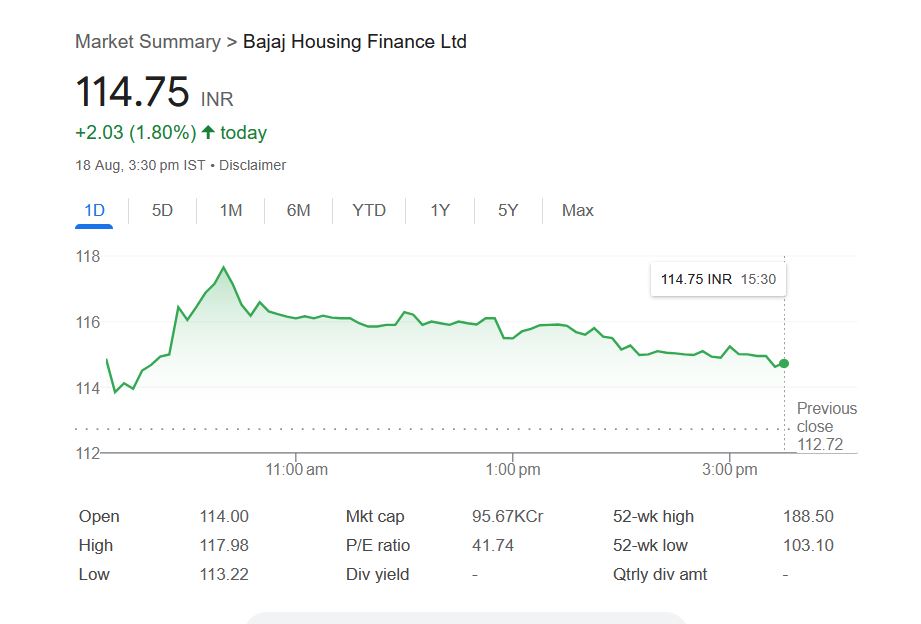The height and width of the screenshot is (624, 921).
Task: Click the green up-arrow beside today
Action: (208, 132)
